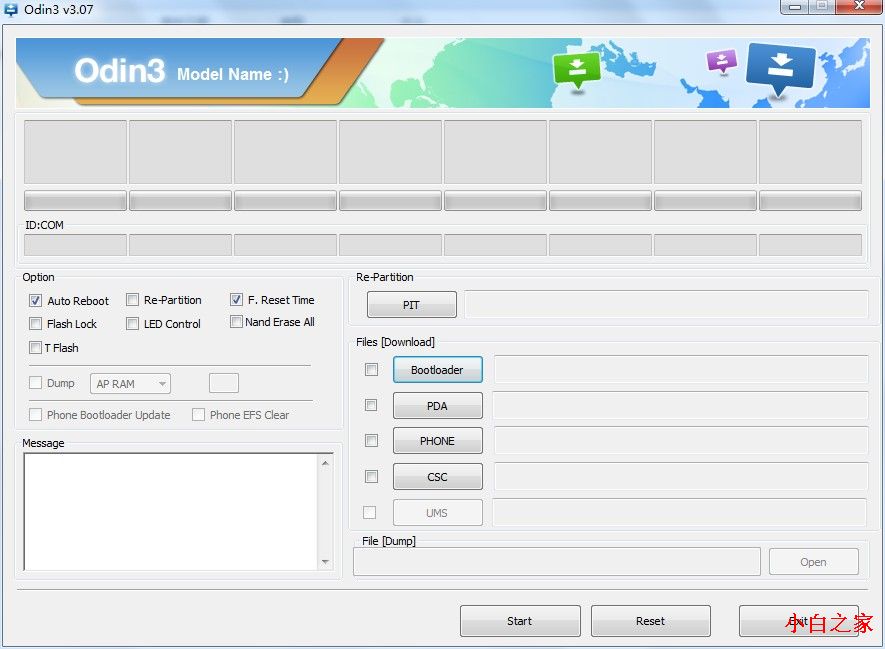Click inside the Message log box
This screenshot has height=649, width=885.
[171, 512]
